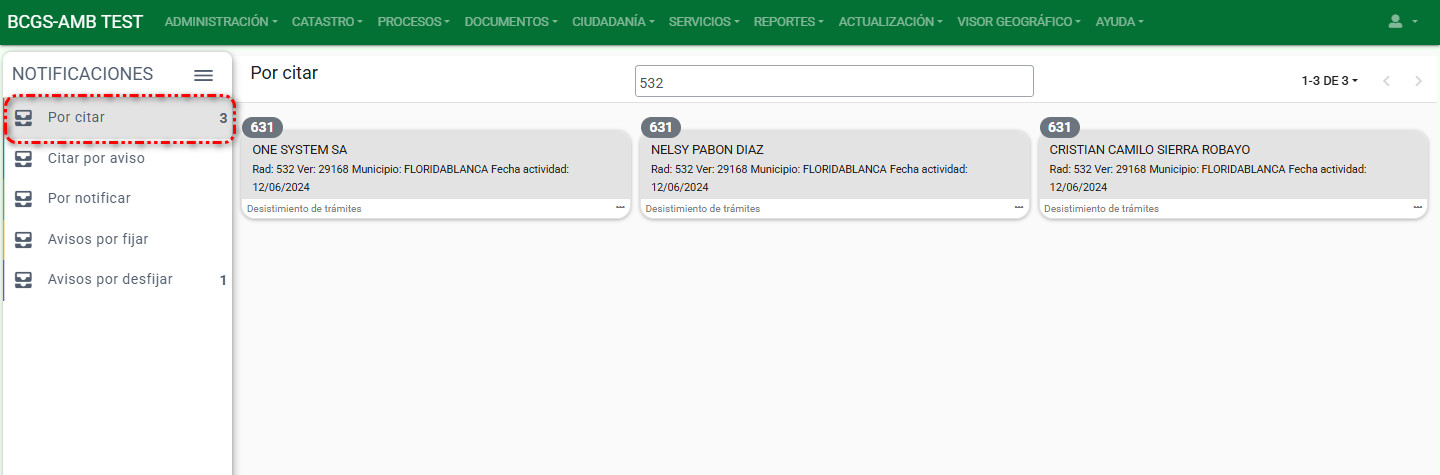
Task: Open options ellipsis on NELSY PABON DIAZ card
Action: pos(1019,207)
